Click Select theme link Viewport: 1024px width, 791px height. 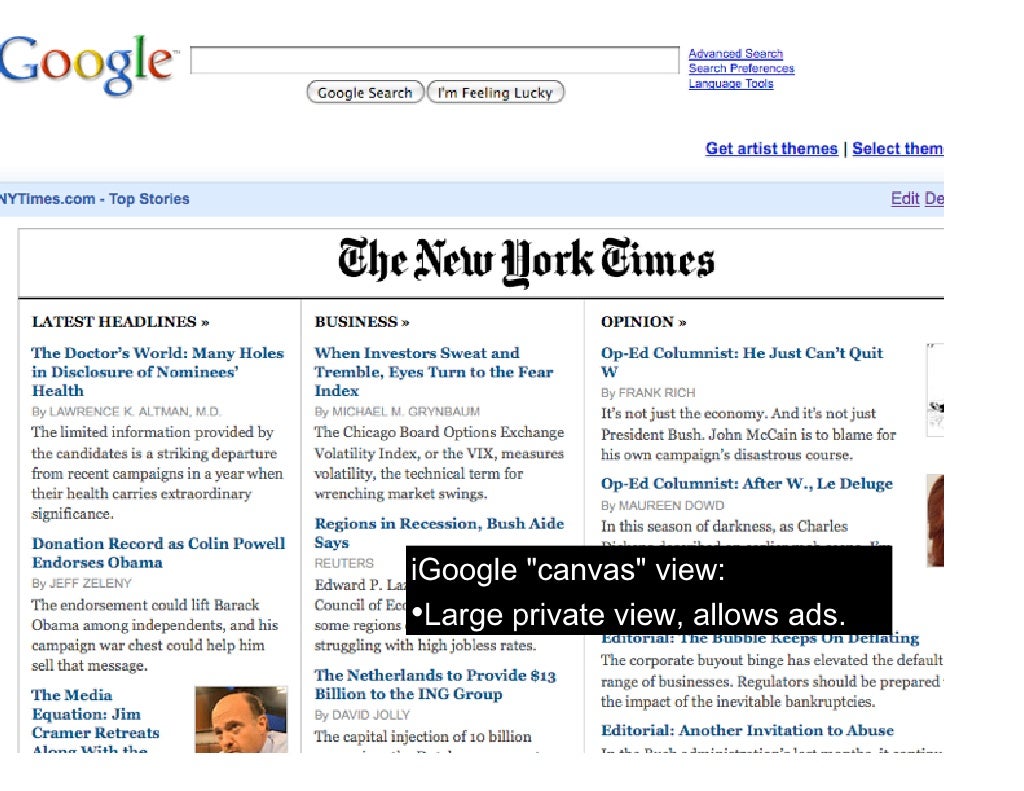pyautogui.click(x=897, y=148)
